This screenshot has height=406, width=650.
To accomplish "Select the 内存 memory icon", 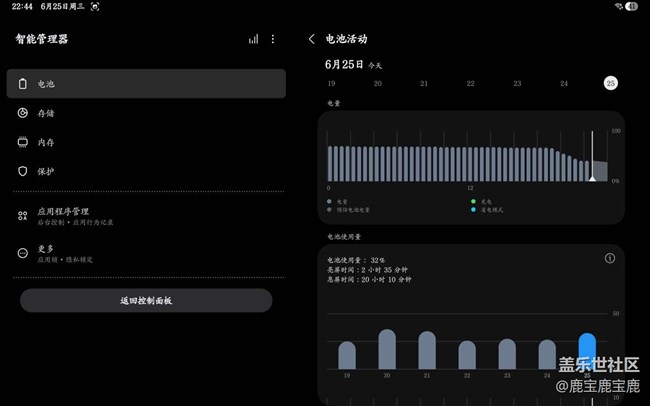I will pyautogui.click(x=23, y=142).
